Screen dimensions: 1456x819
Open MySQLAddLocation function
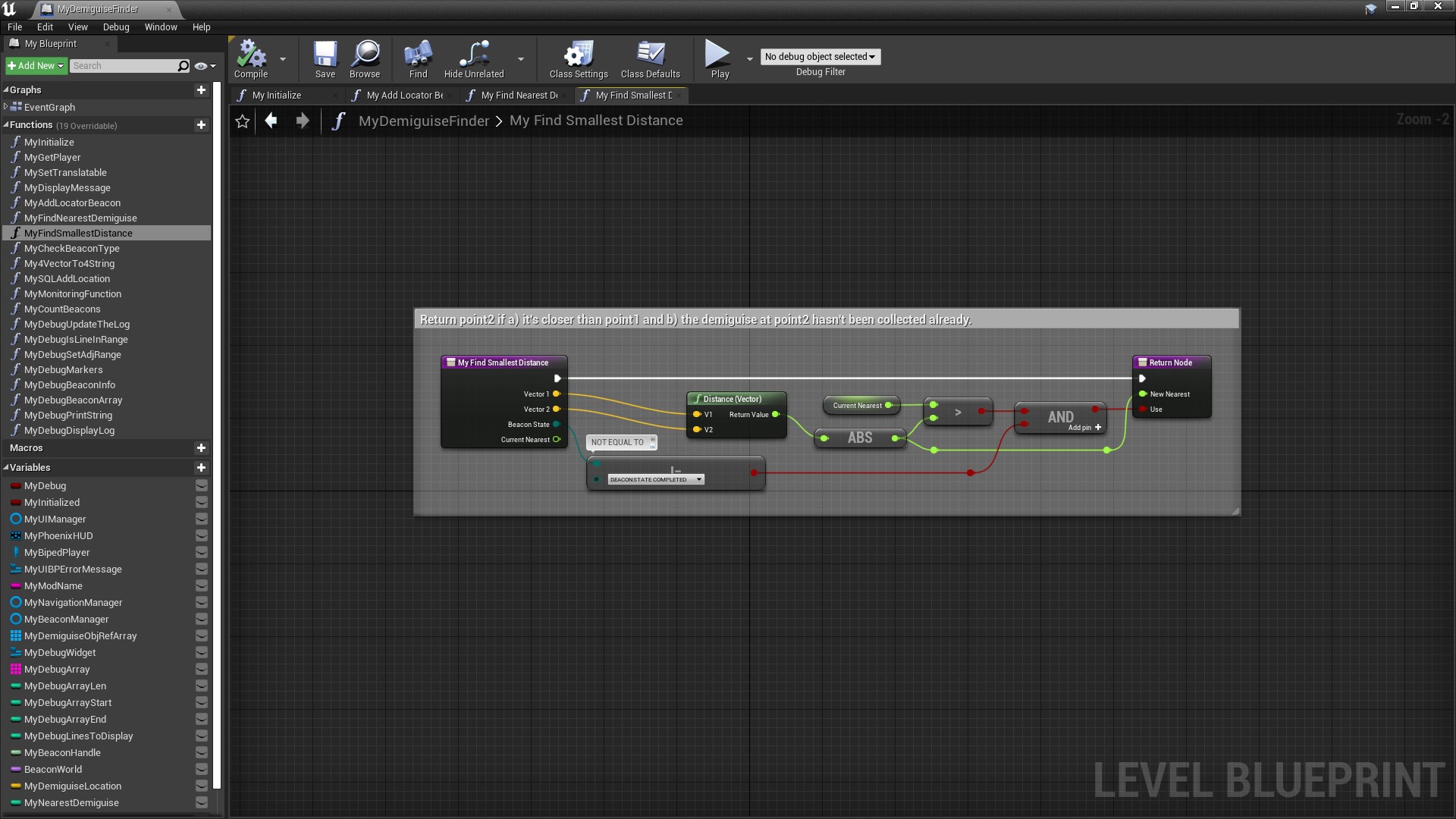tap(67, 279)
